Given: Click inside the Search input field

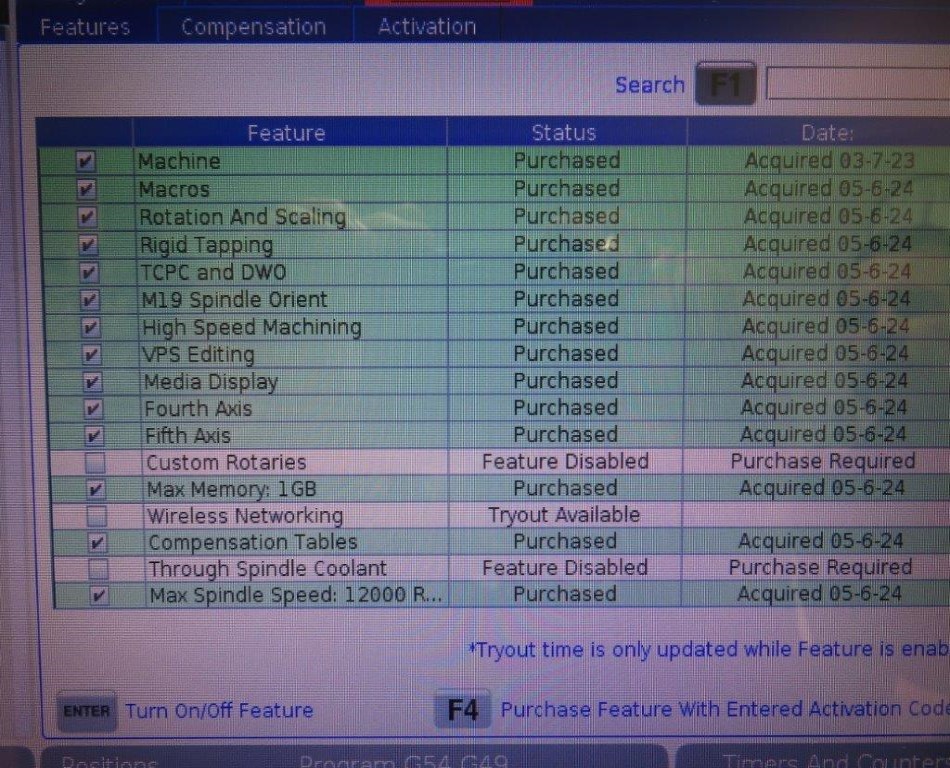Looking at the screenshot, I should tap(857, 85).
